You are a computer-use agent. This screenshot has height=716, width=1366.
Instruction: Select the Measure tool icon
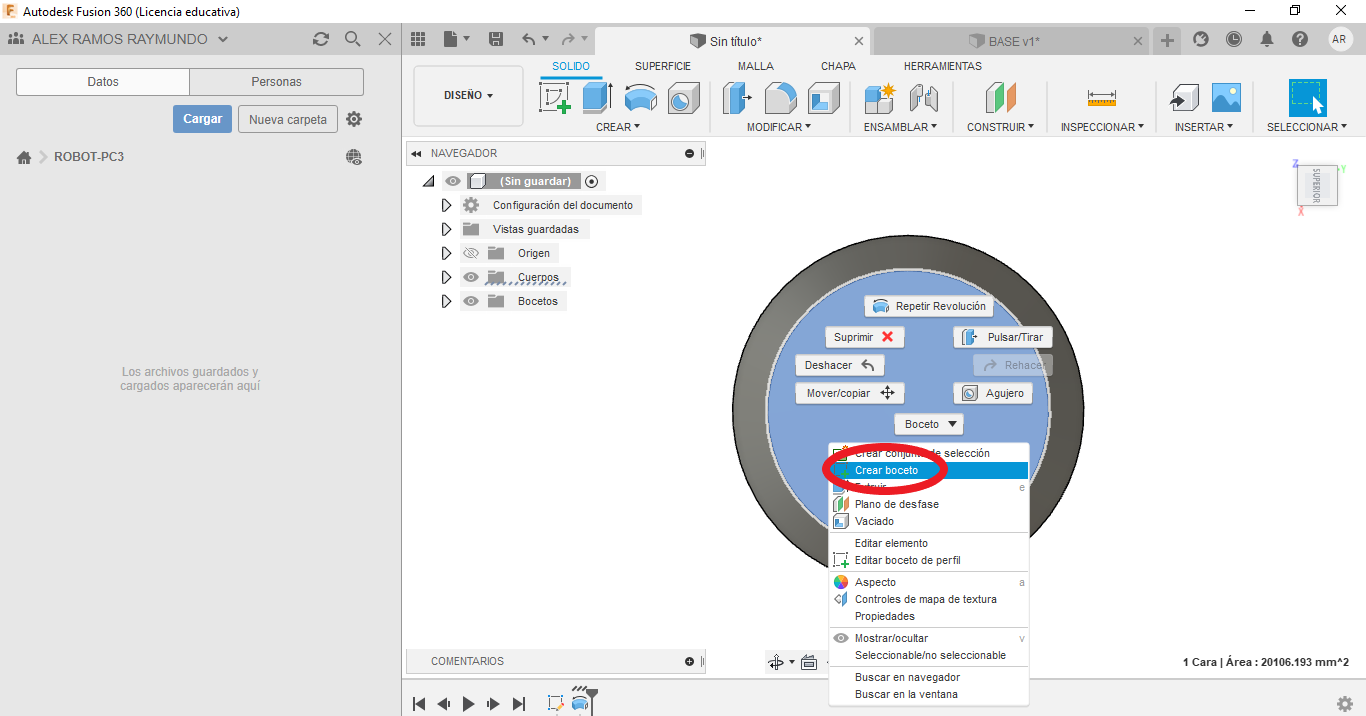[x=1102, y=98]
